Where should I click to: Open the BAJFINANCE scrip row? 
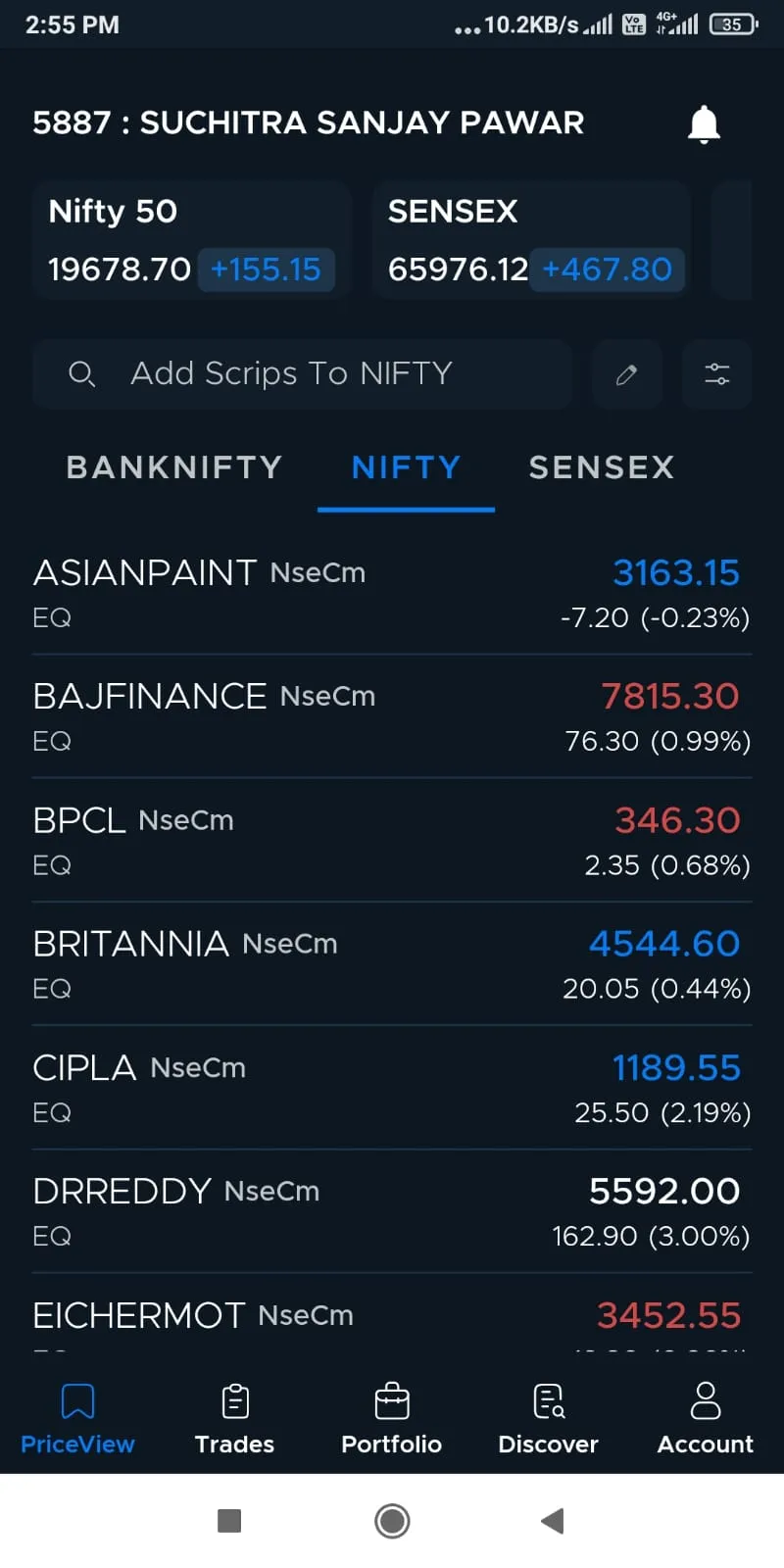coord(392,717)
